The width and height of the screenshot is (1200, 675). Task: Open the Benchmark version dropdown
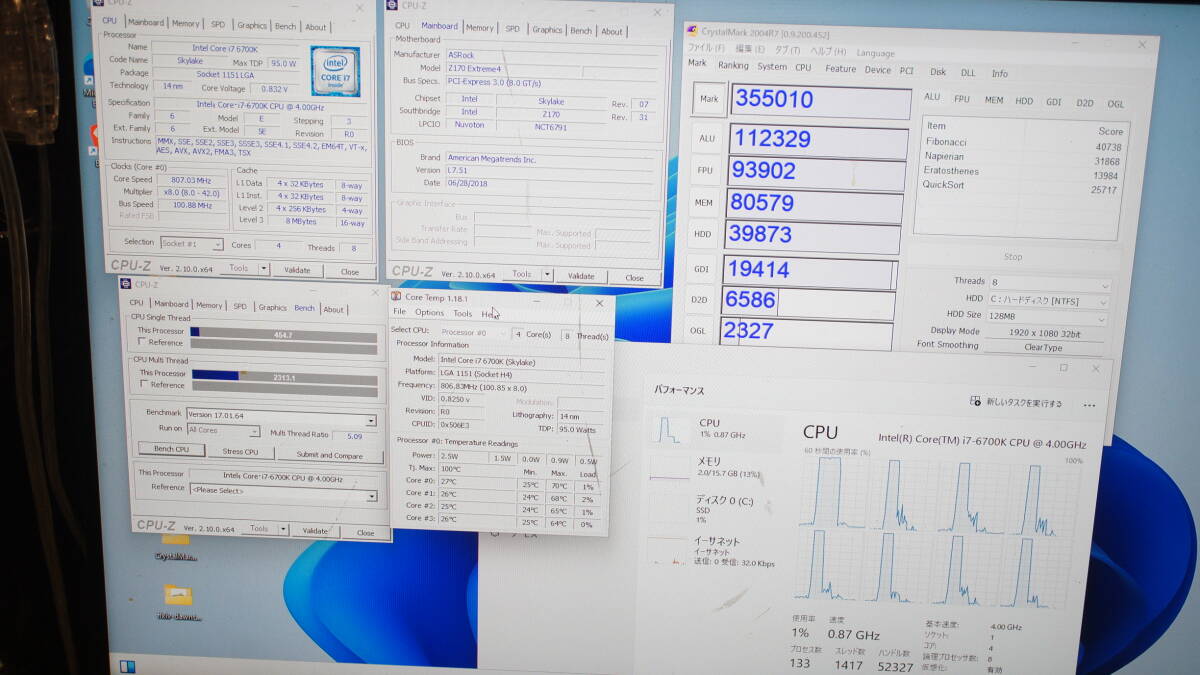pos(371,421)
